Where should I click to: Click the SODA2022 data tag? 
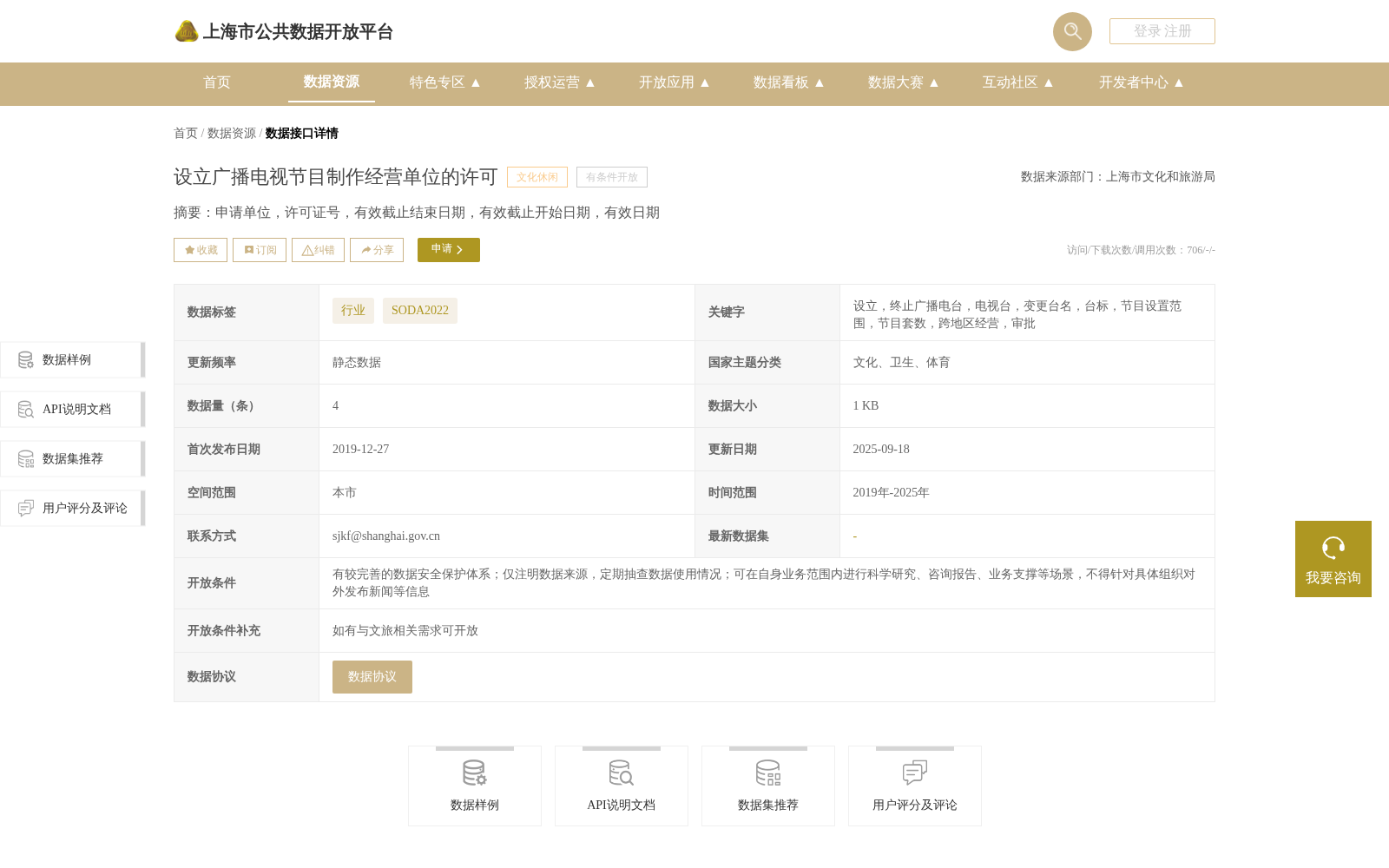point(420,311)
